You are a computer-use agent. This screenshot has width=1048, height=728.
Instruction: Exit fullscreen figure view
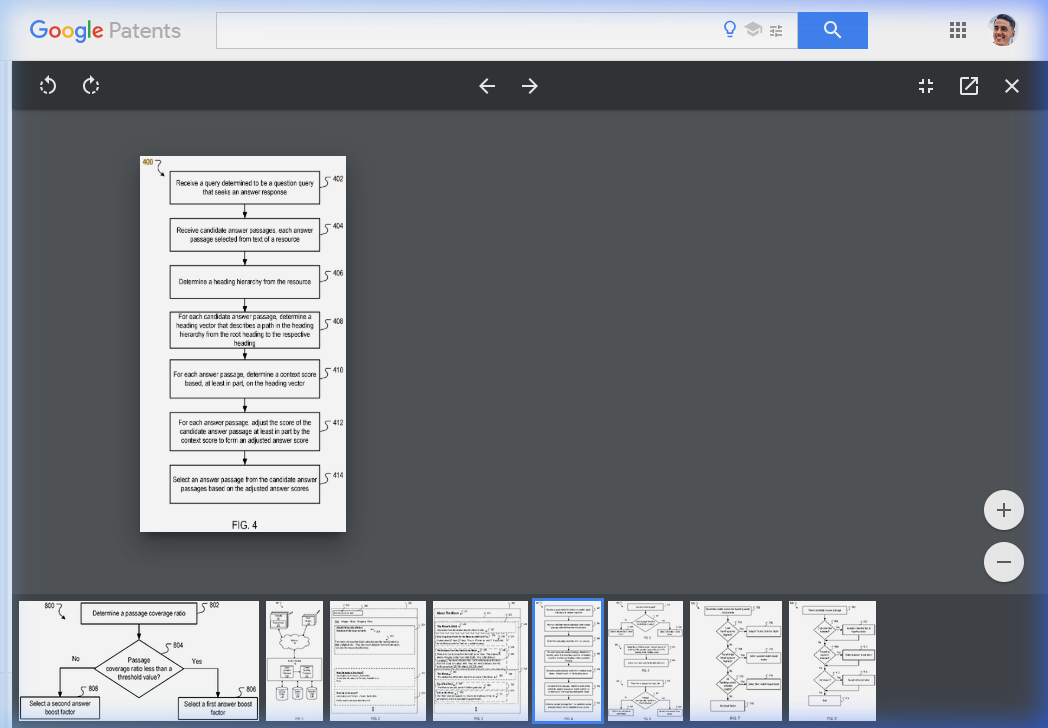coord(926,86)
